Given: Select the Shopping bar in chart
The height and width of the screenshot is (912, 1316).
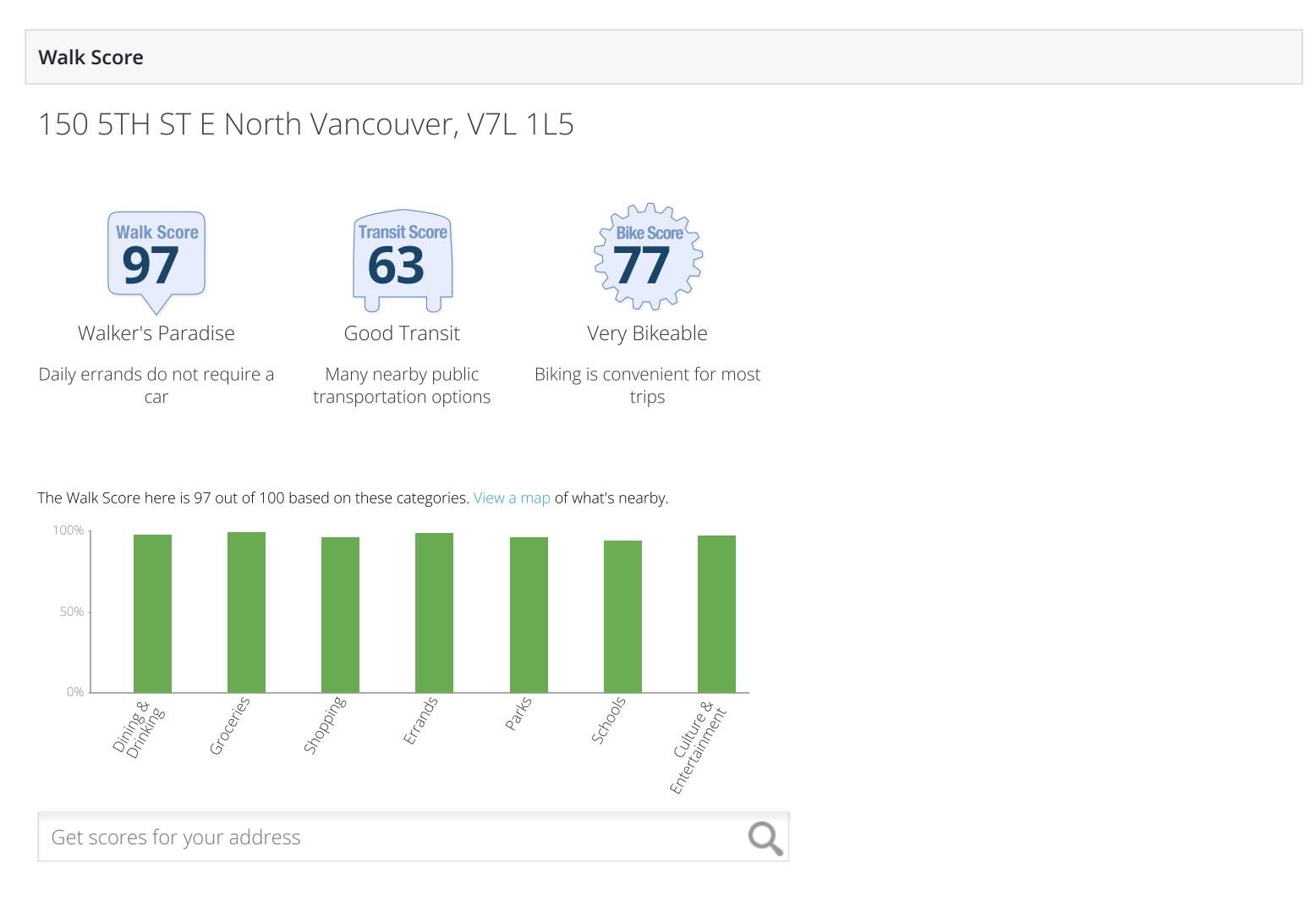Looking at the screenshot, I should tap(340, 614).
